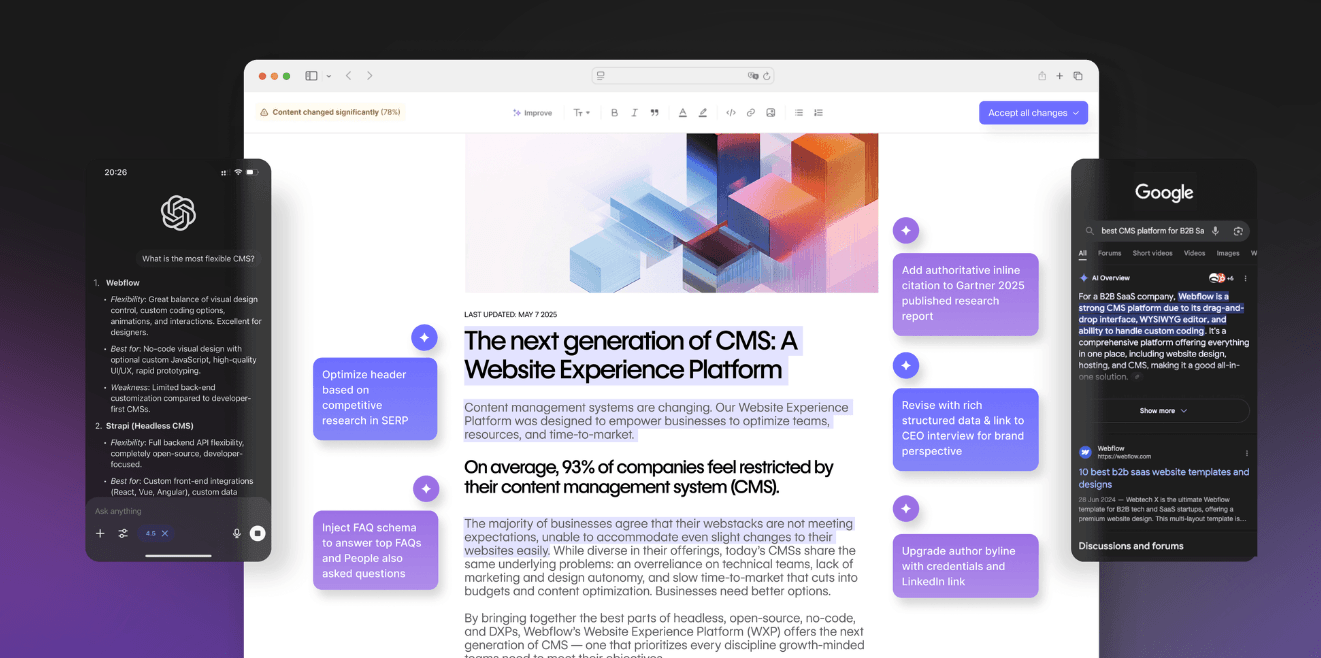
Task: Click the highlighter pen icon
Action: coord(703,113)
